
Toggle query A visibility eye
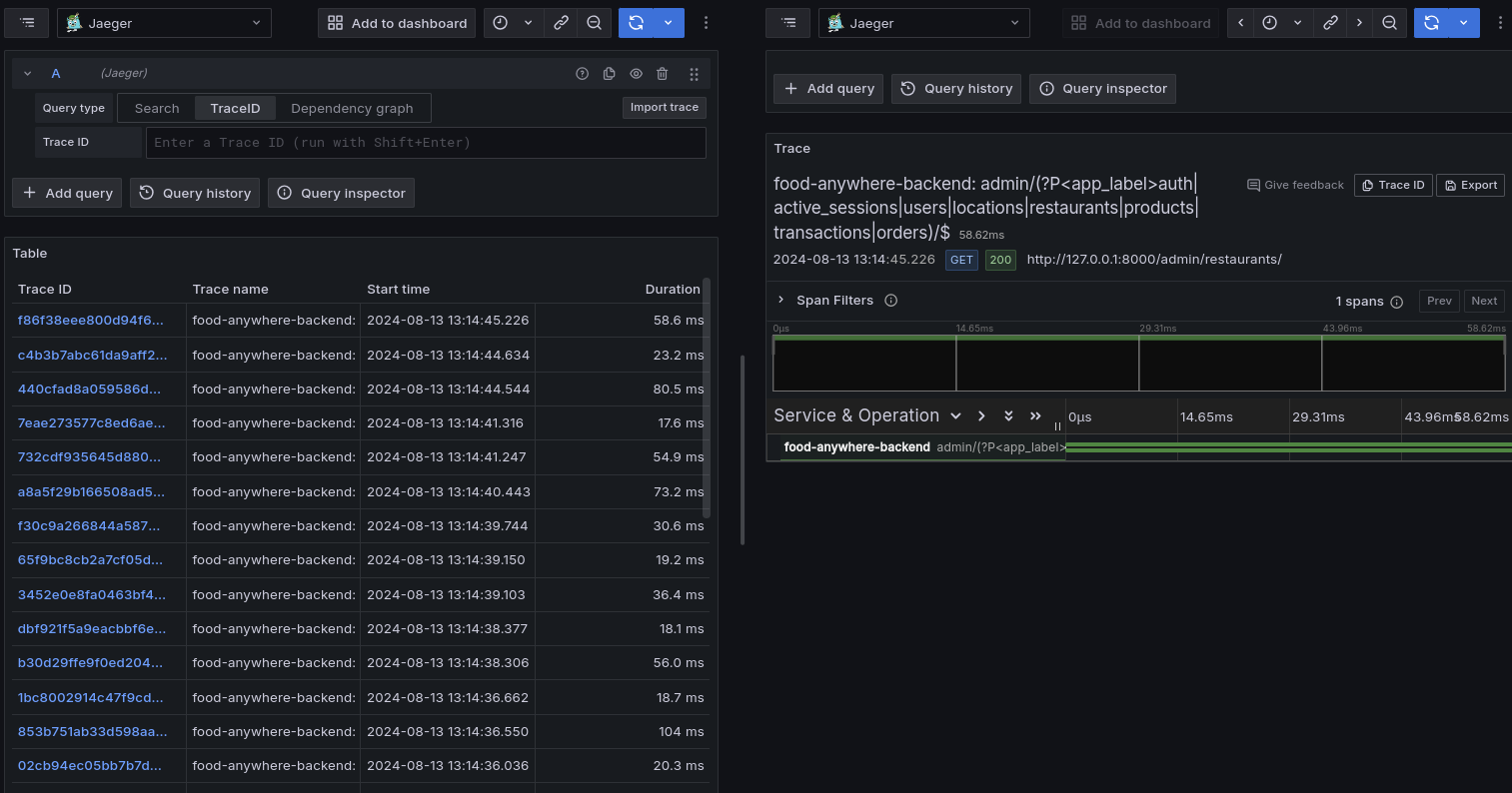pyautogui.click(x=636, y=74)
